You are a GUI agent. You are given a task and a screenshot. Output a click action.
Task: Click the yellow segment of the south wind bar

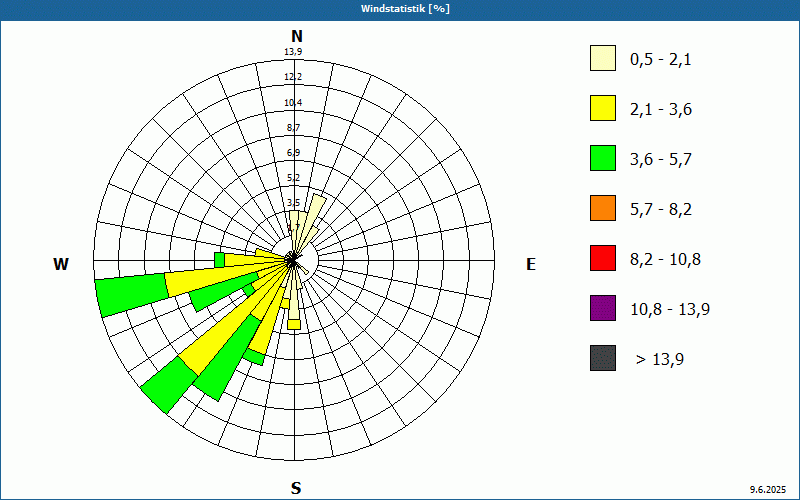294,324
